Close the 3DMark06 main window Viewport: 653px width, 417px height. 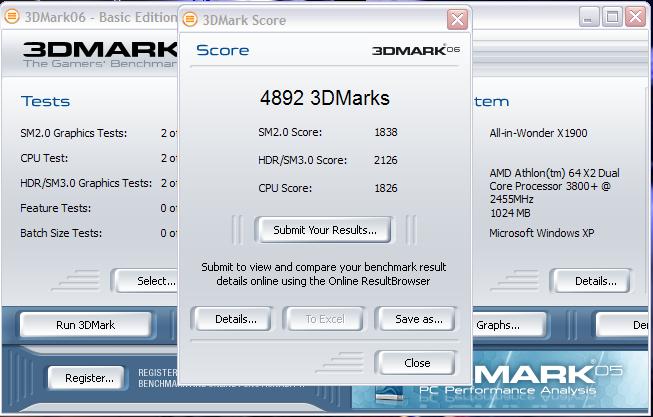coord(636,16)
